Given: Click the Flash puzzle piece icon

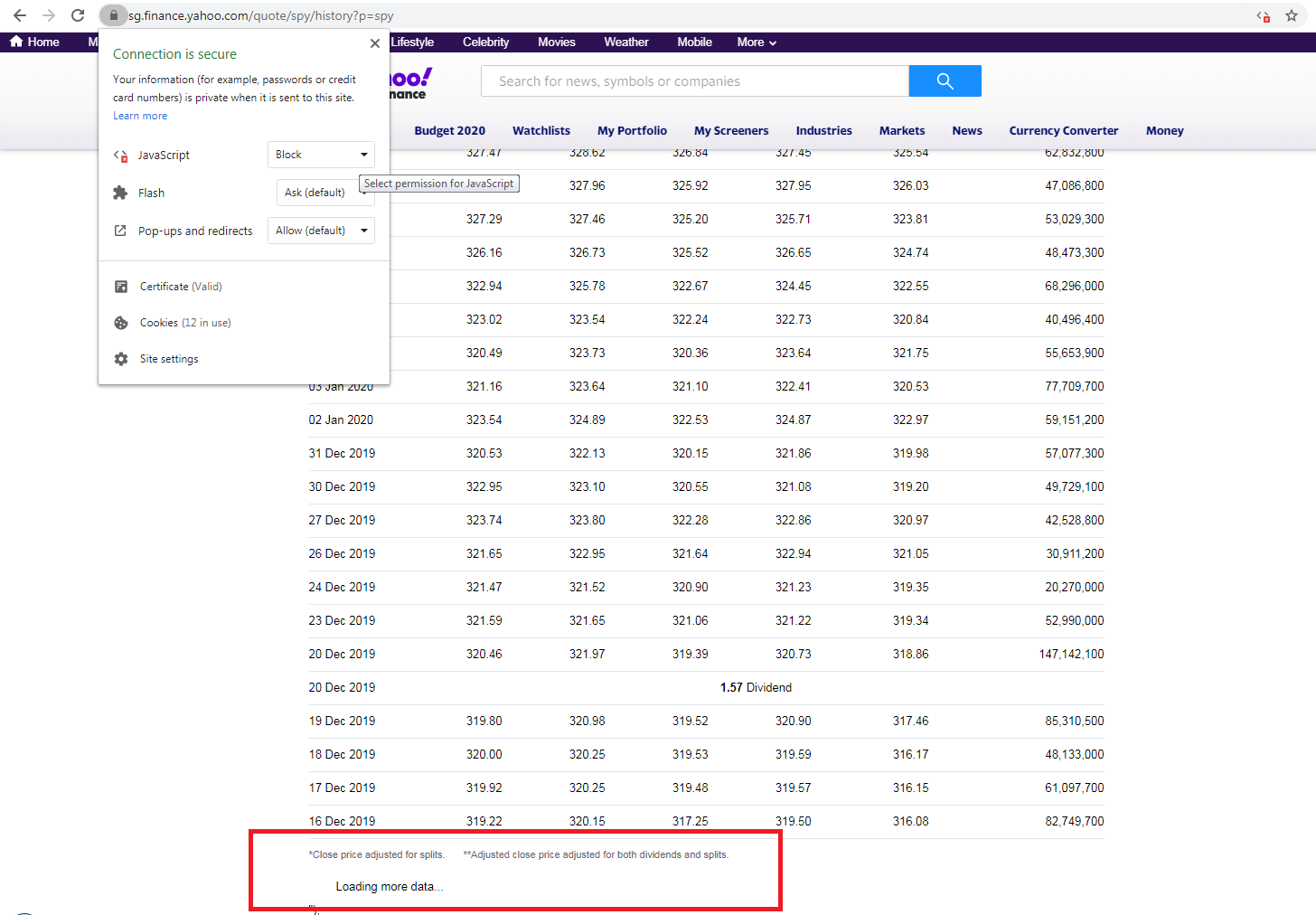Looking at the screenshot, I should point(120,193).
